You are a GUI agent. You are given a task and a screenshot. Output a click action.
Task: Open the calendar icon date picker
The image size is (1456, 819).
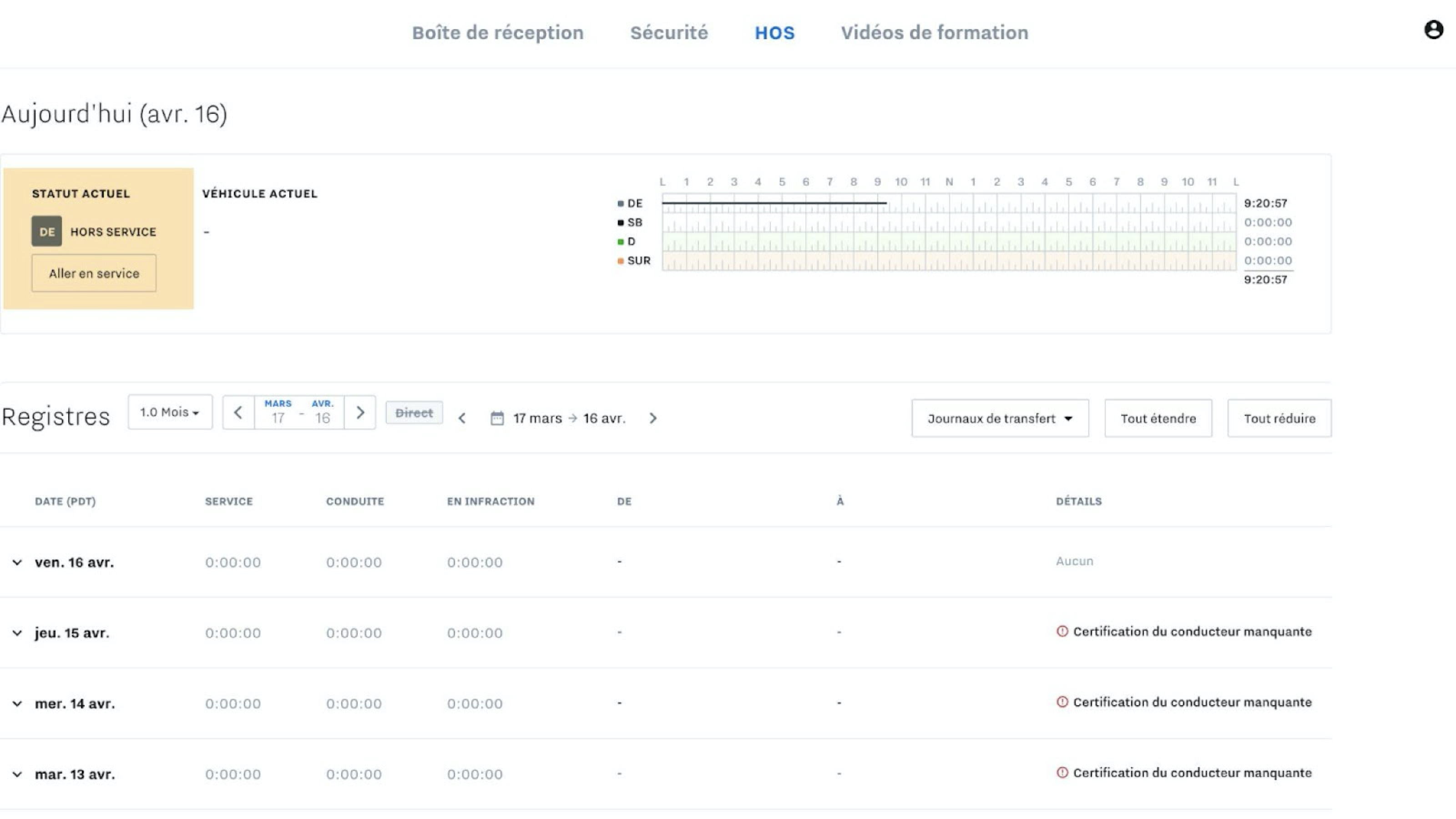(x=497, y=418)
